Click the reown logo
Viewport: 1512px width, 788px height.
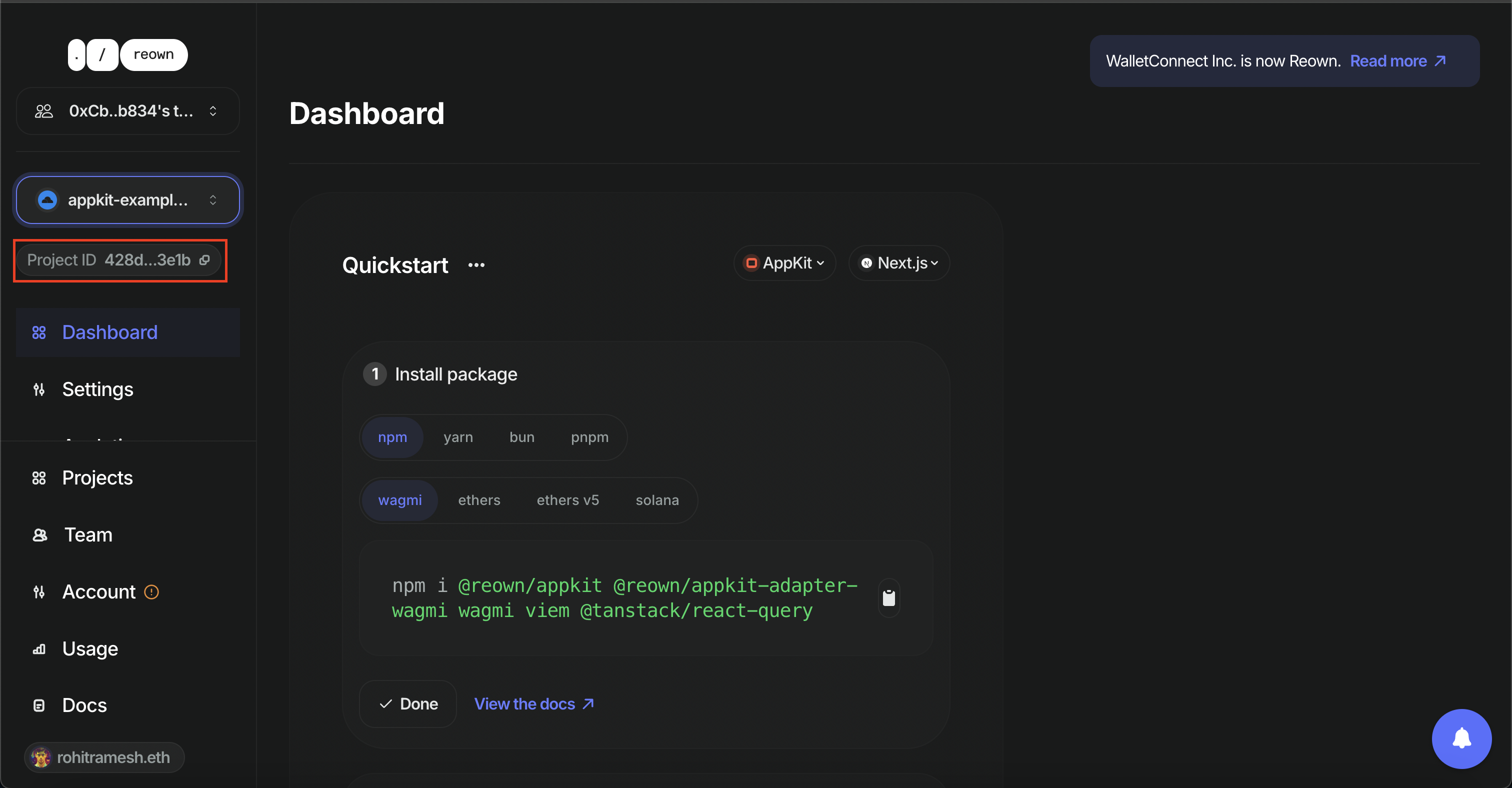[x=128, y=55]
